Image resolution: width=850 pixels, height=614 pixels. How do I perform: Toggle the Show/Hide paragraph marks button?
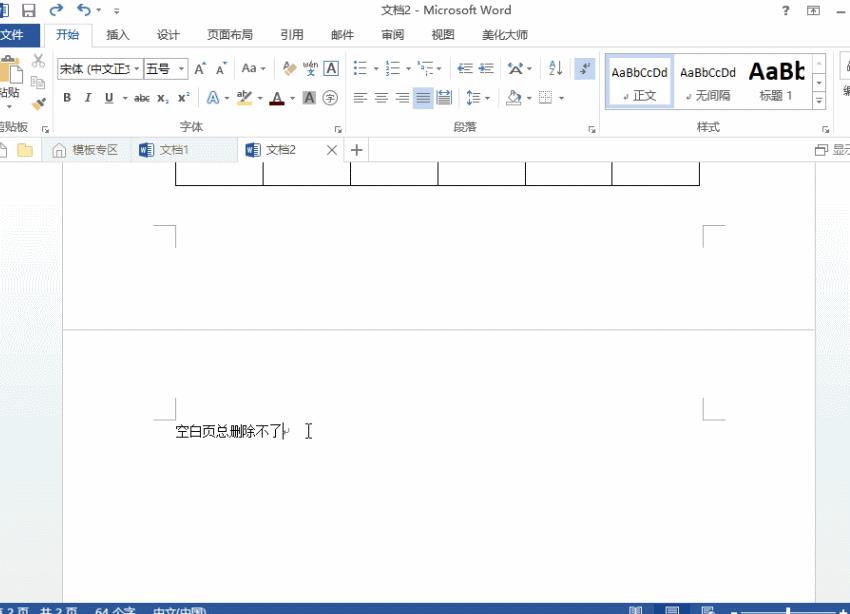click(583, 69)
